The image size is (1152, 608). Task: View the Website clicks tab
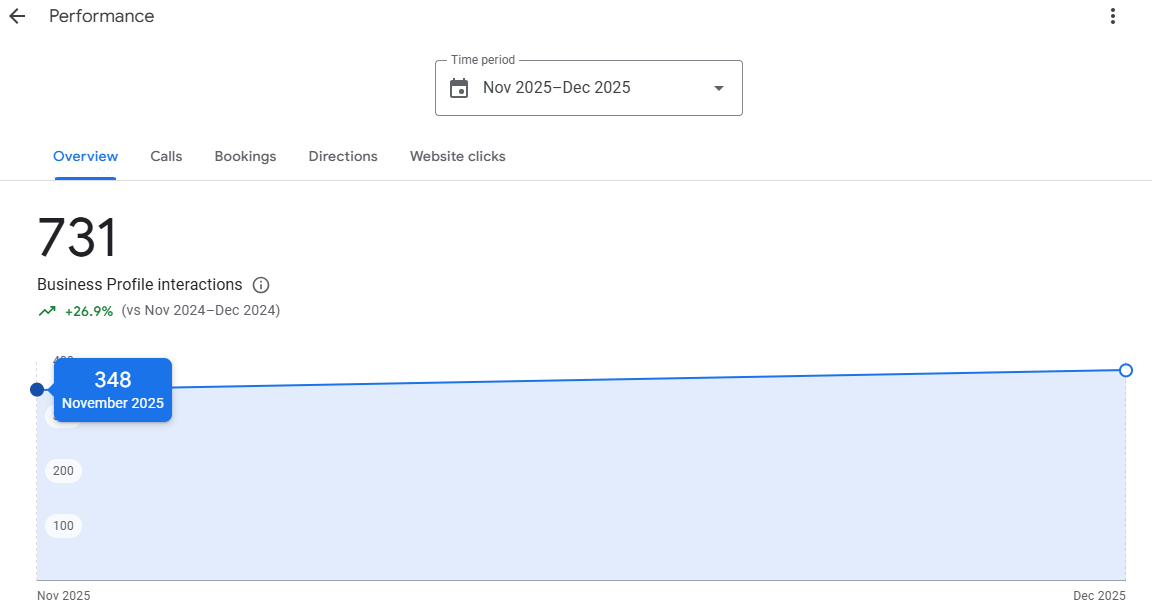[457, 156]
